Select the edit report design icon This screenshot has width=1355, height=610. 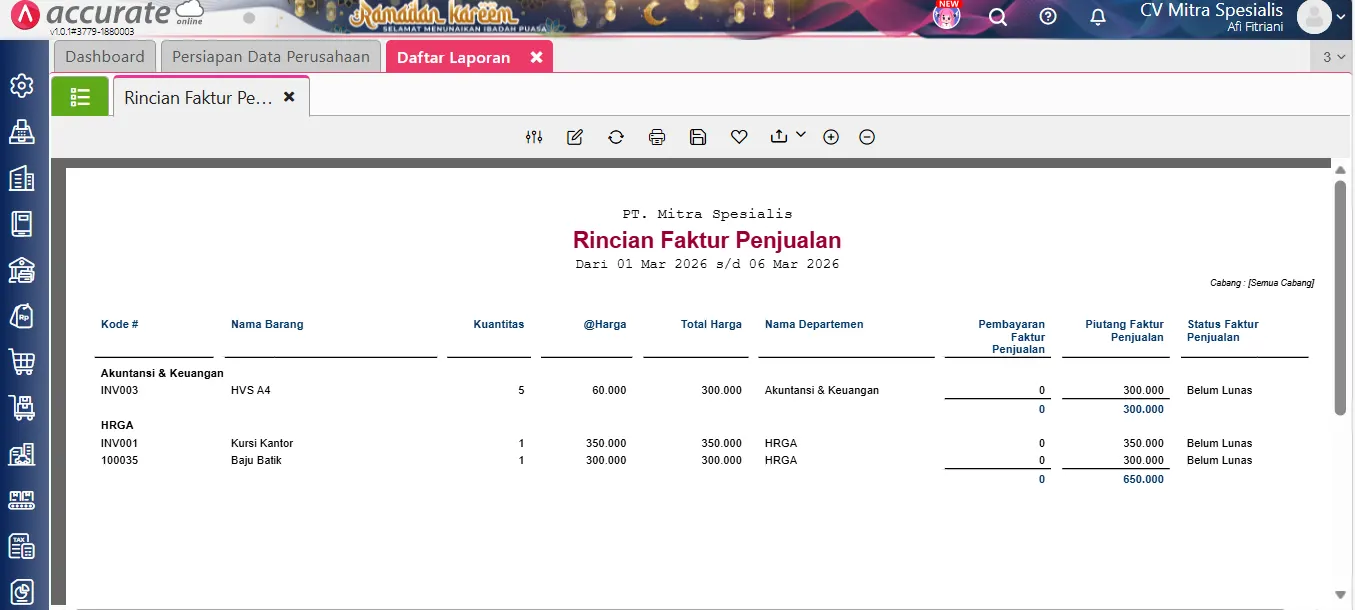[x=575, y=136]
